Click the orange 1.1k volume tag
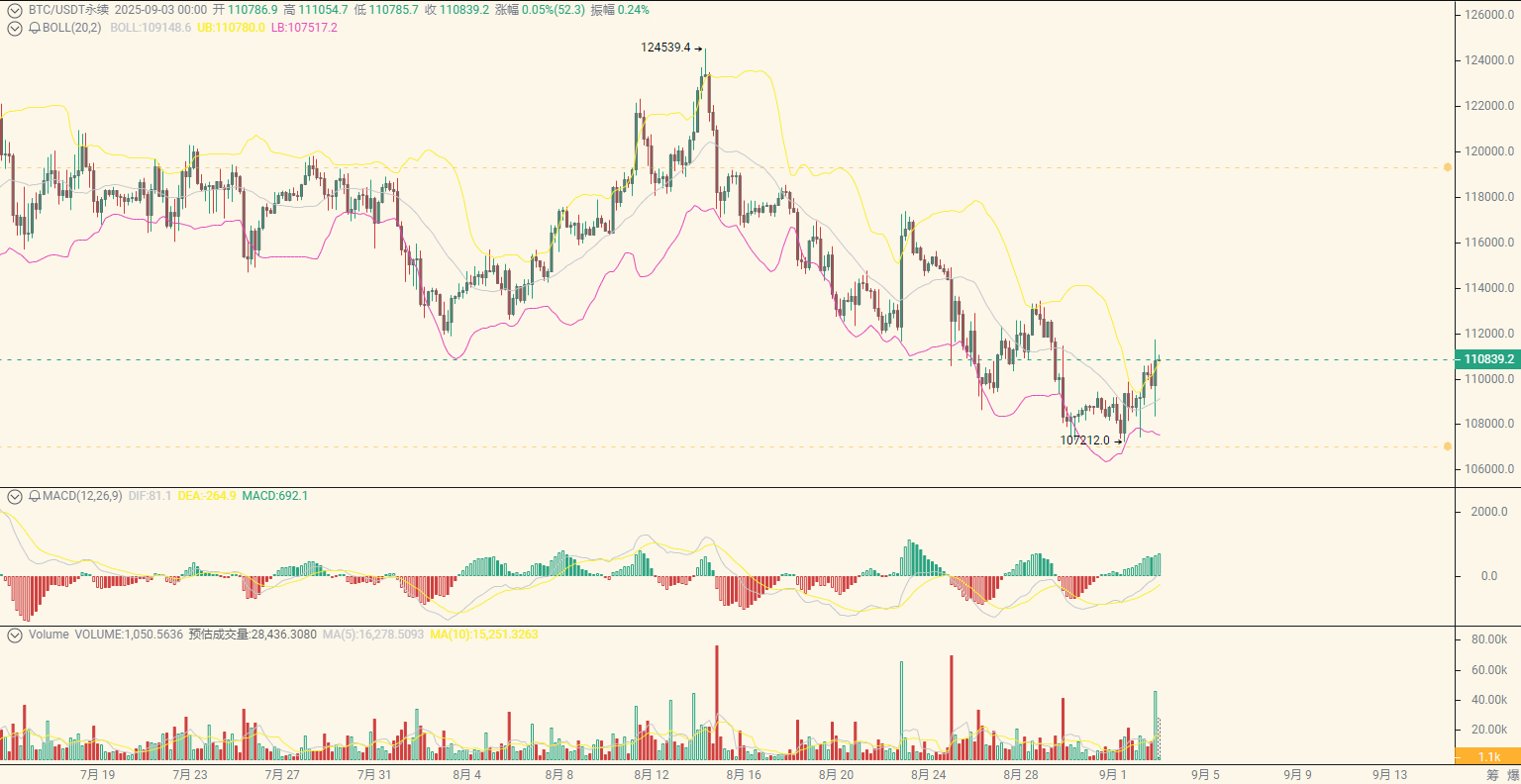 (1487, 757)
